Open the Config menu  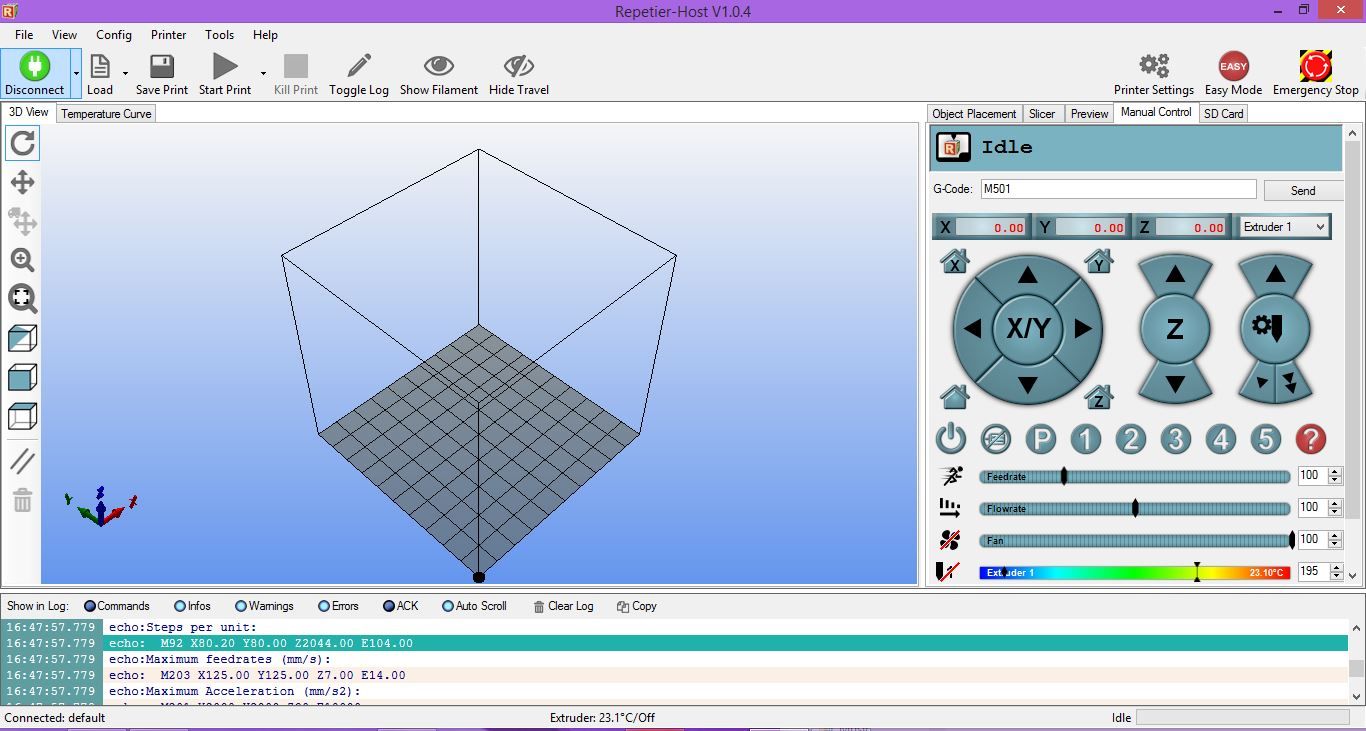(x=113, y=34)
